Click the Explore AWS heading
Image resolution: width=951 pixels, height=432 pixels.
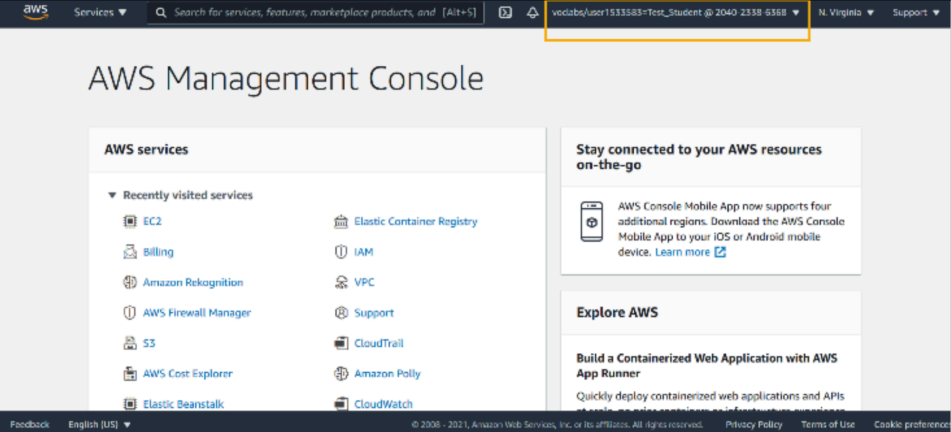pyautogui.click(x=617, y=312)
